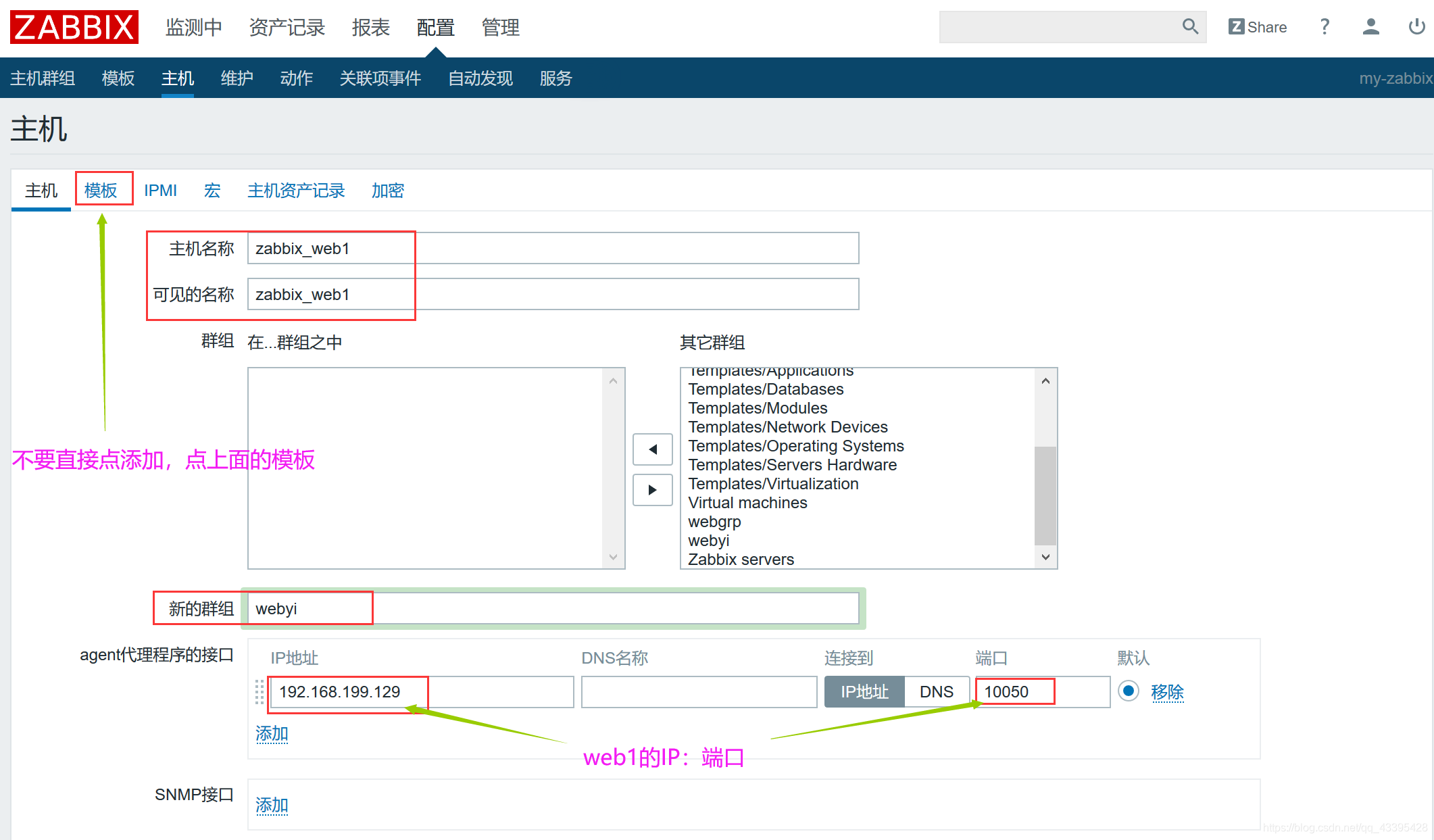Click the other groups scrollbar thumb
1434x840 pixels.
pyautogui.click(x=1045, y=495)
